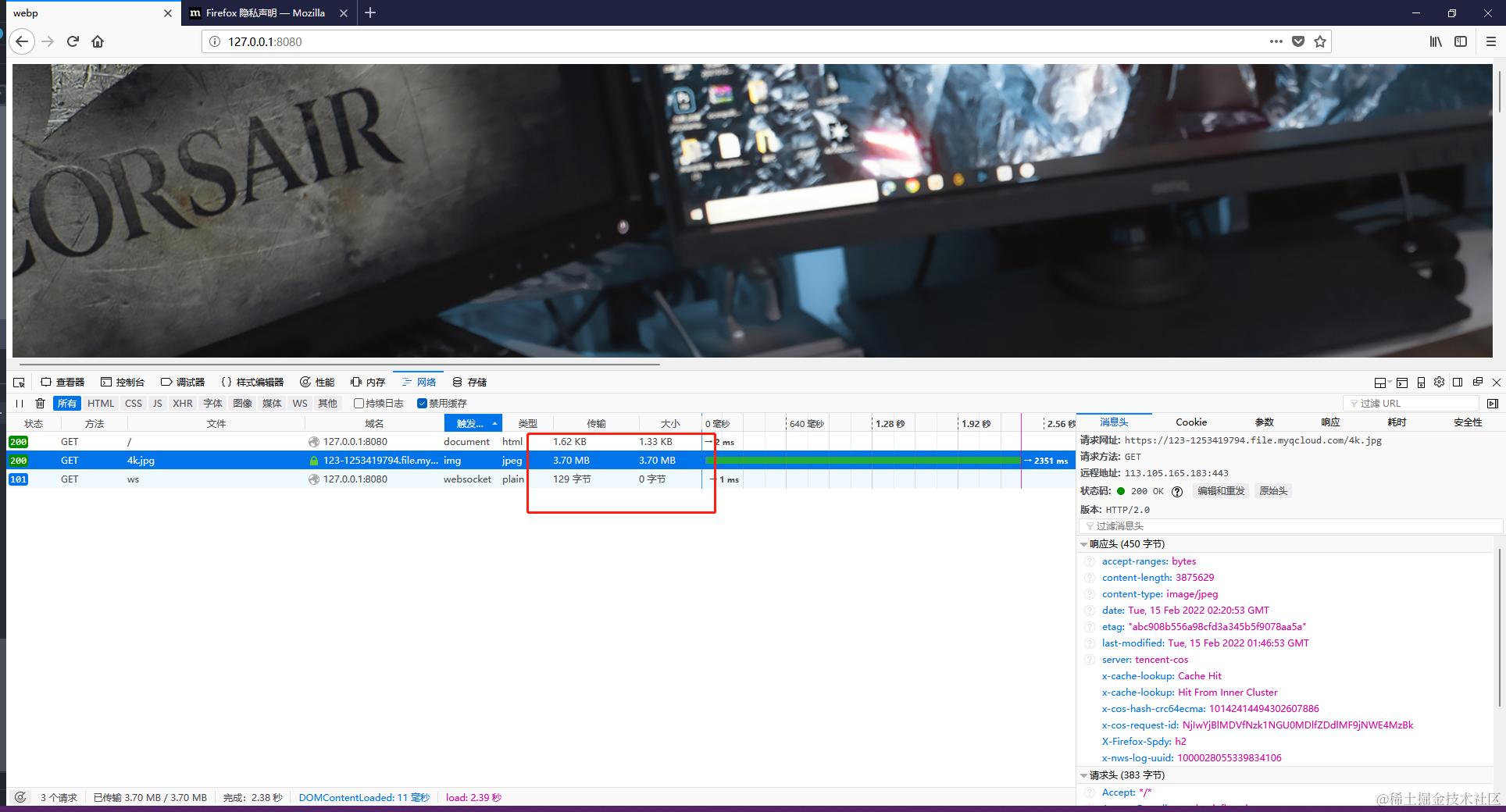
Task: Toggle the split console icon
Action: 1402,383
